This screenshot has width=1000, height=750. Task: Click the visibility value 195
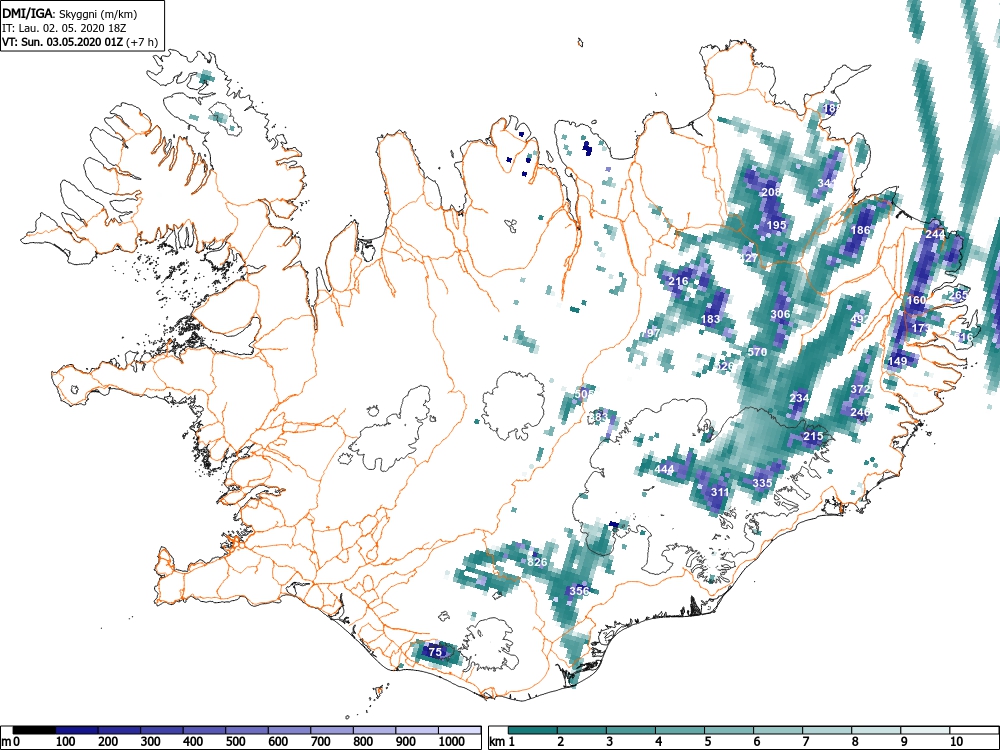click(x=776, y=225)
